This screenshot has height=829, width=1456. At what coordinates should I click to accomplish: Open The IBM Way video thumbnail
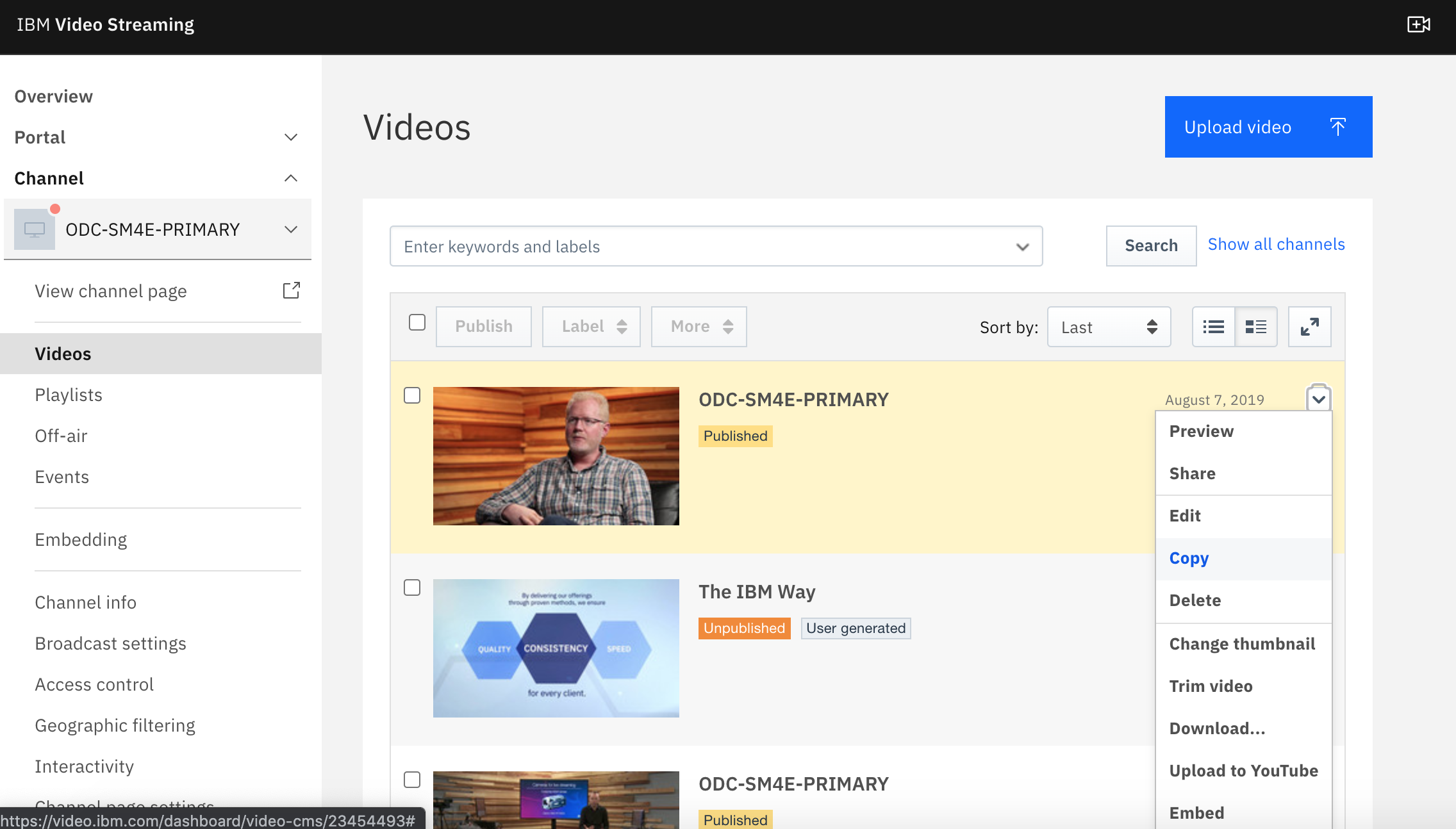coord(556,648)
